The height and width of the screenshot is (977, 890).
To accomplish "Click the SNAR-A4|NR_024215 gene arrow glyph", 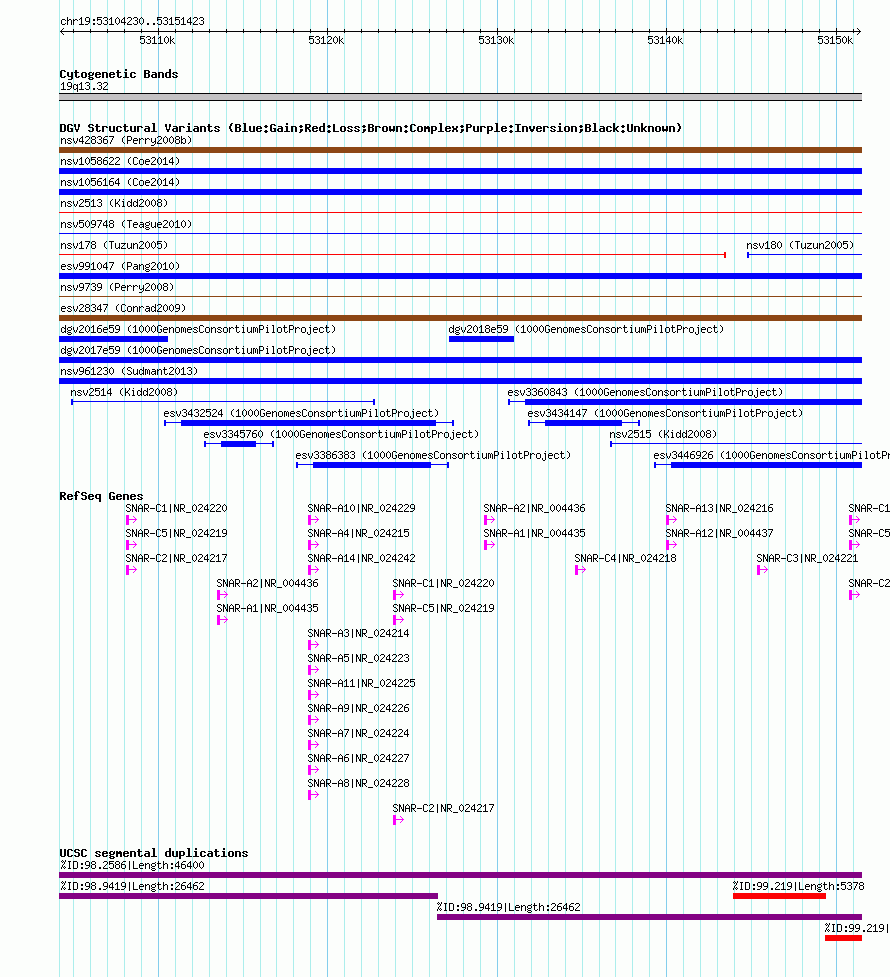I will point(313,545).
